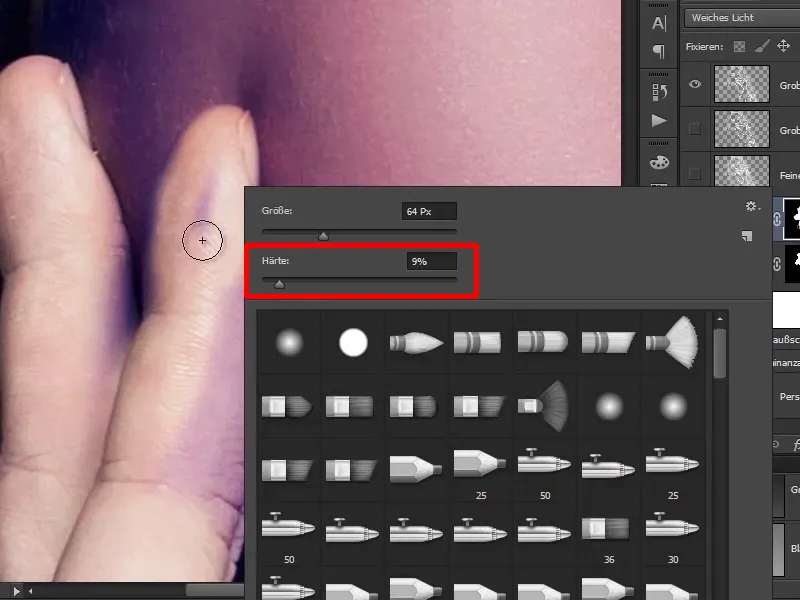
Task: Show the hidden Fein layer visibility box
Action: [695, 174]
